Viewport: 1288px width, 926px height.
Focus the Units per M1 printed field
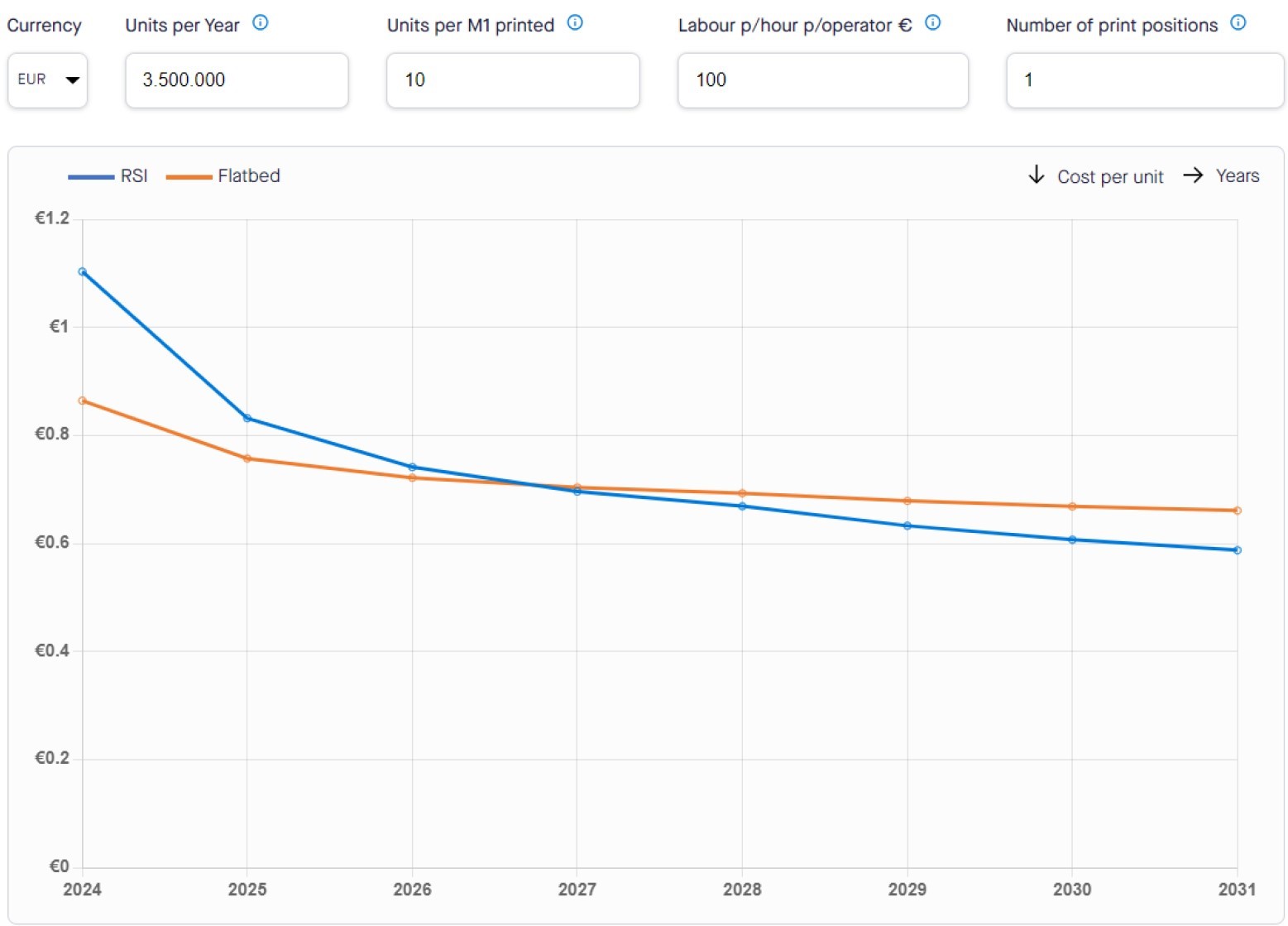[x=513, y=80]
